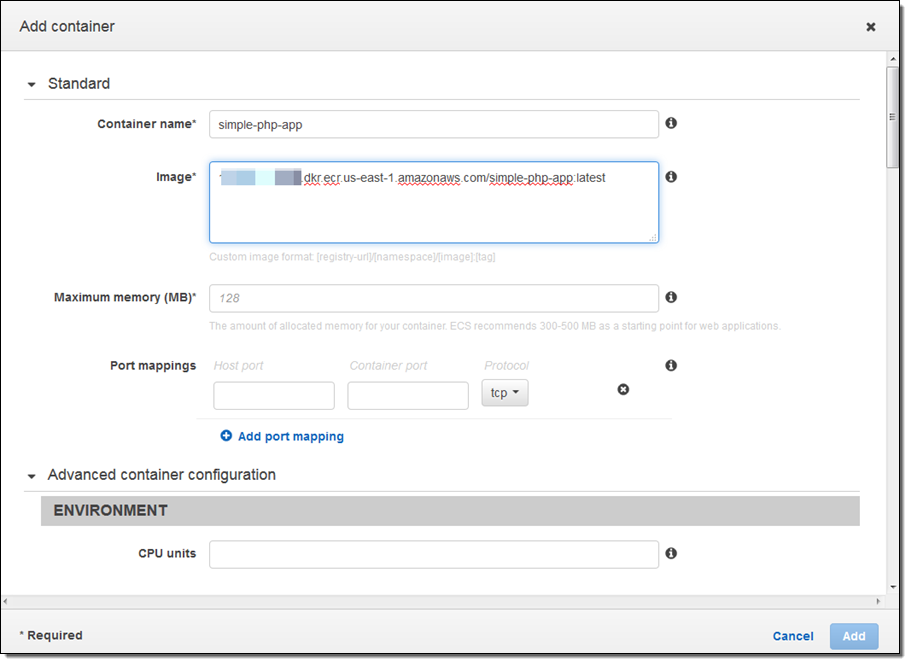Click info icon for Port mappings

[671, 366]
